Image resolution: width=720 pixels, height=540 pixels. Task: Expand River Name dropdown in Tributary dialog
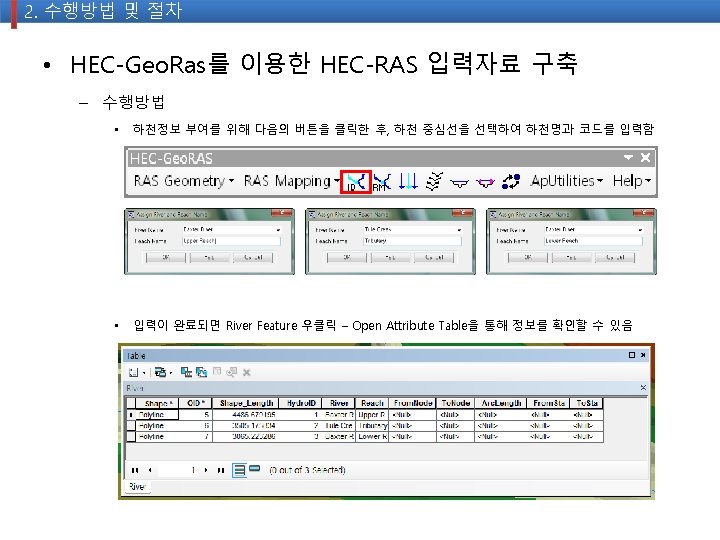pyautogui.click(x=459, y=229)
